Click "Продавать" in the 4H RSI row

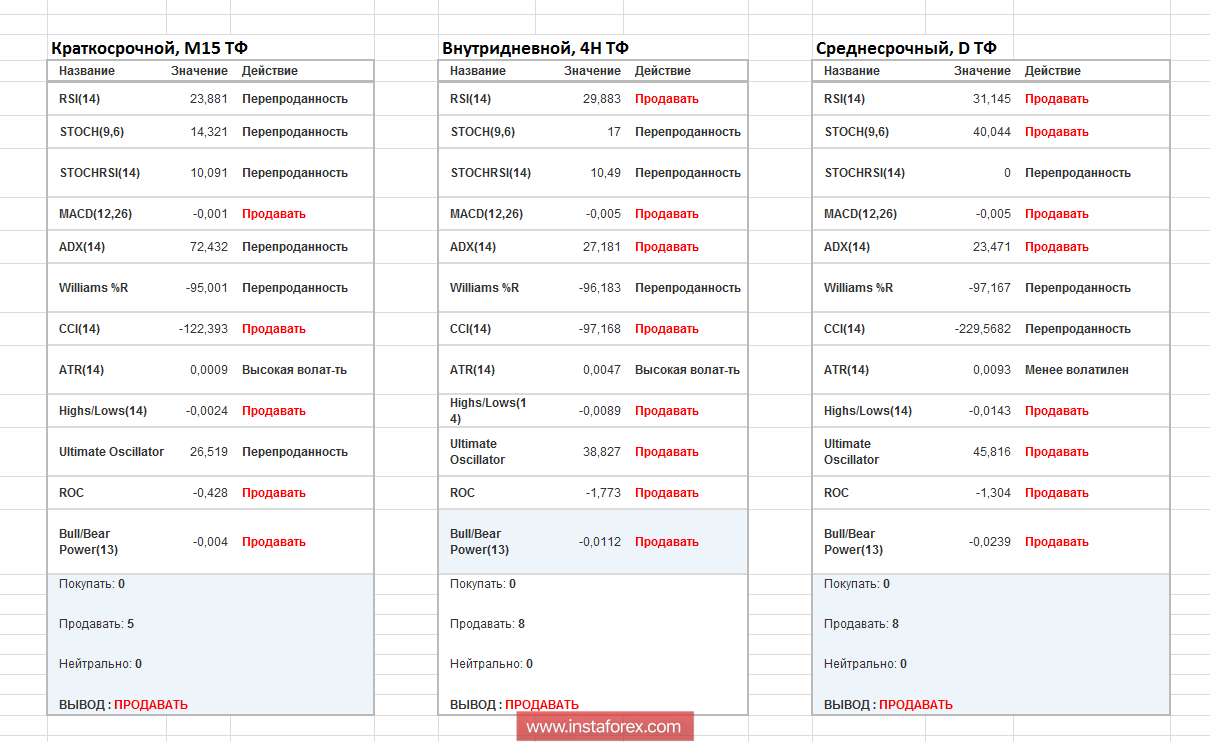pos(667,99)
